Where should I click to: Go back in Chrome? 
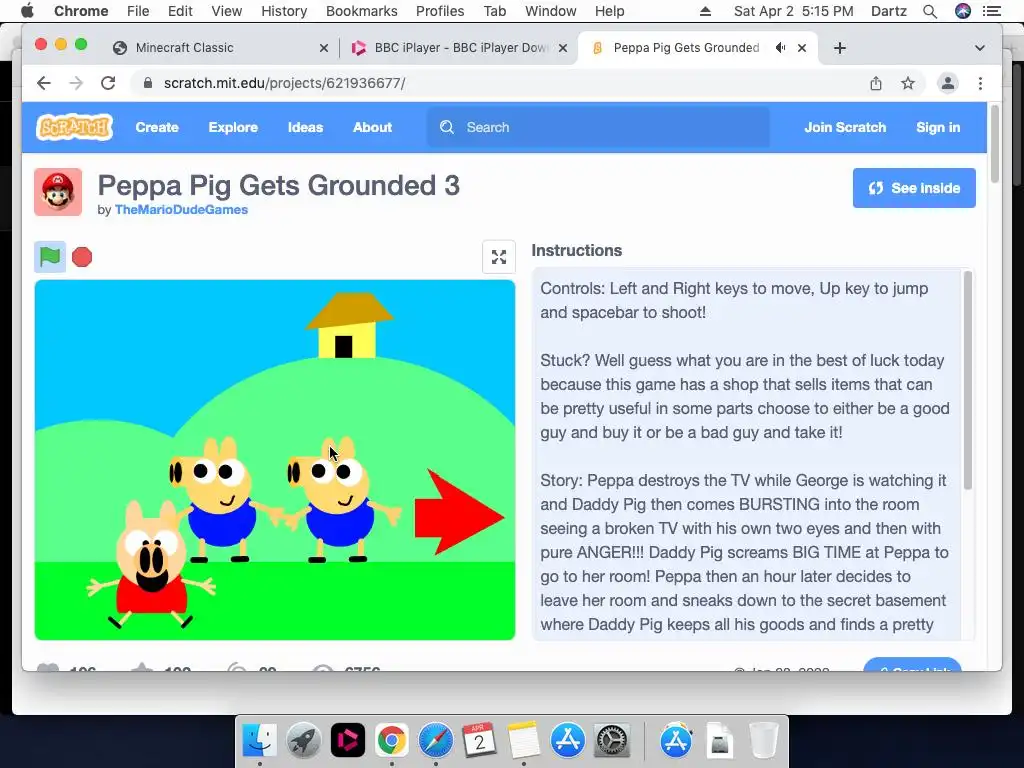[44, 83]
